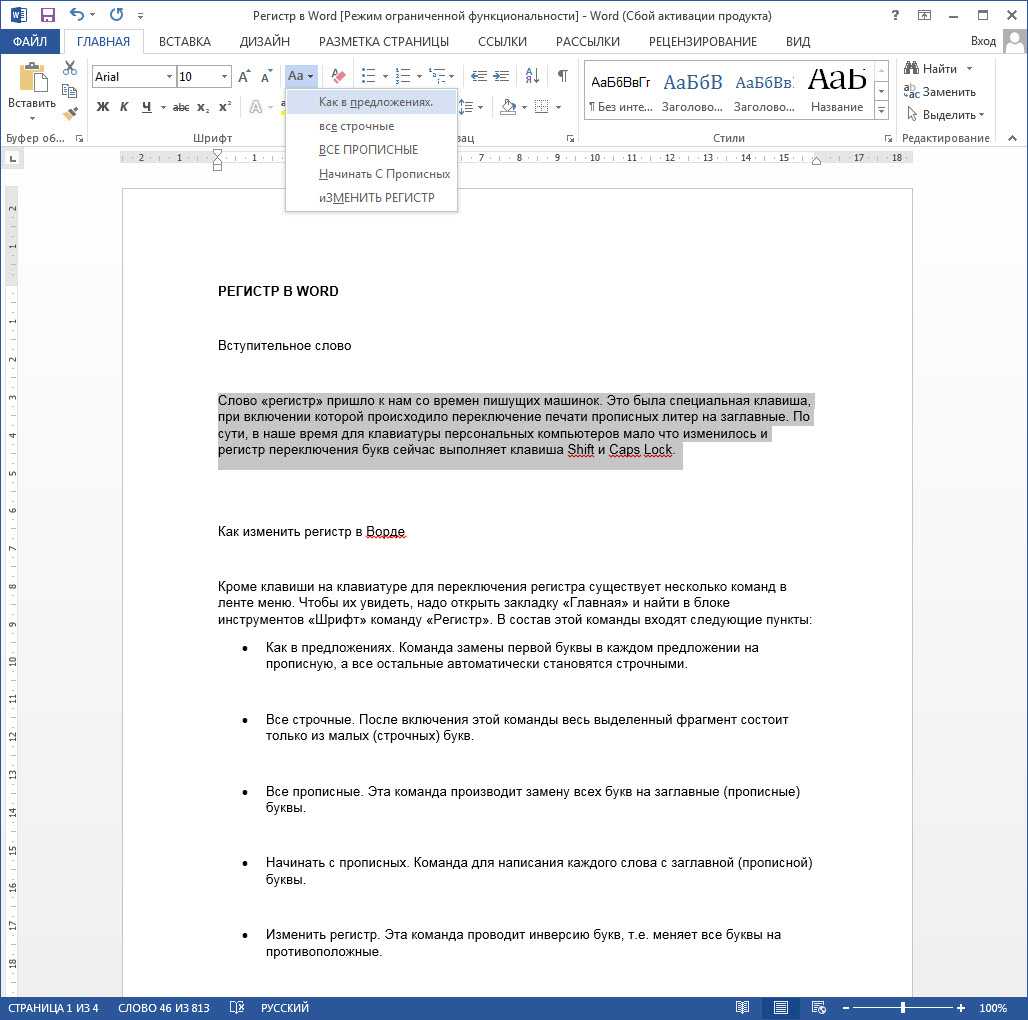Click the Sort A-Z icon
Screen dimensions: 1028x1020
pos(534,76)
